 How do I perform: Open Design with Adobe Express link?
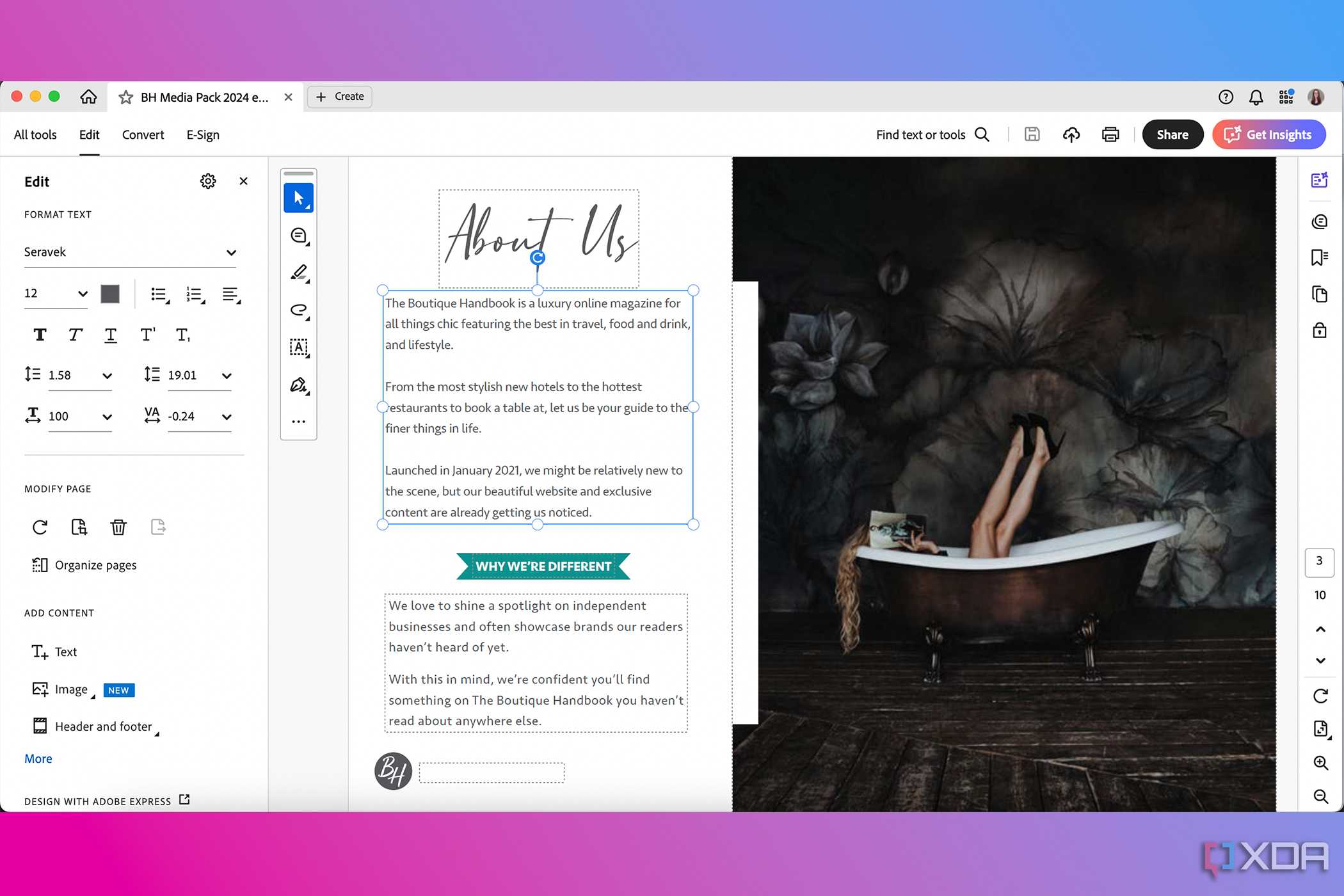coord(107,801)
